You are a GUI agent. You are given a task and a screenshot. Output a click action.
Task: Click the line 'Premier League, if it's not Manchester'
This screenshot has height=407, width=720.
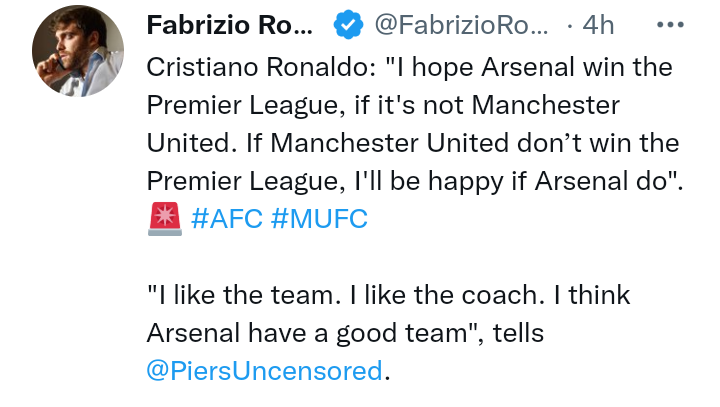pyautogui.click(x=383, y=106)
